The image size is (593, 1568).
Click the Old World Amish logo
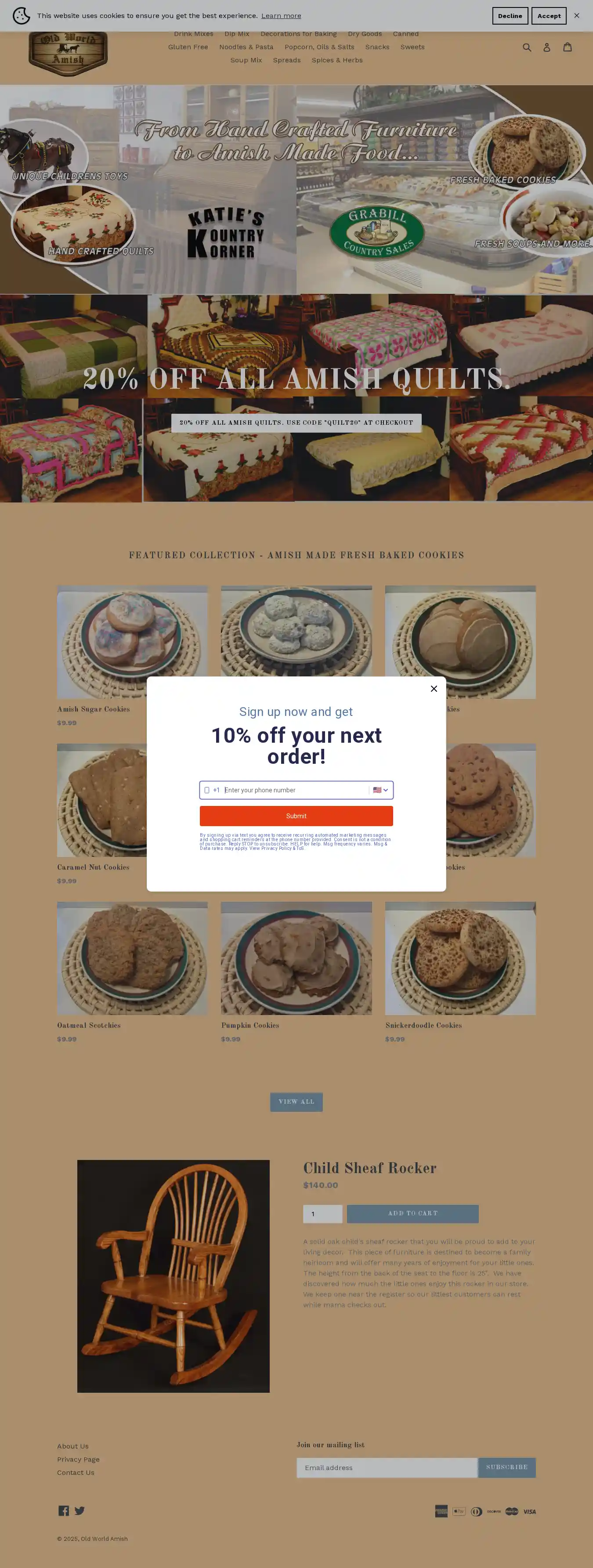(68, 54)
